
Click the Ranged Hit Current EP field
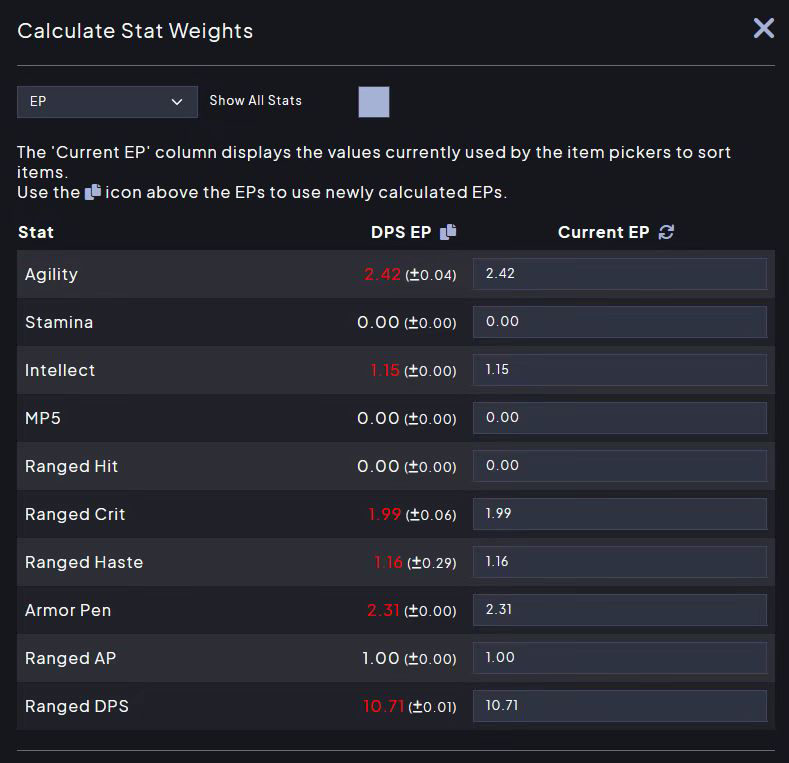point(620,466)
